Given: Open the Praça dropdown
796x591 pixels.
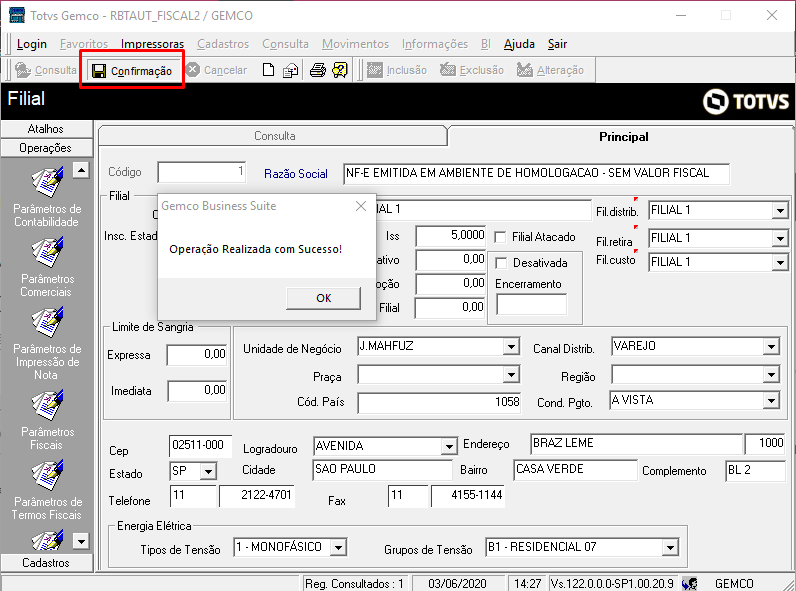Looking at the screenshot, I should point(511,375).
